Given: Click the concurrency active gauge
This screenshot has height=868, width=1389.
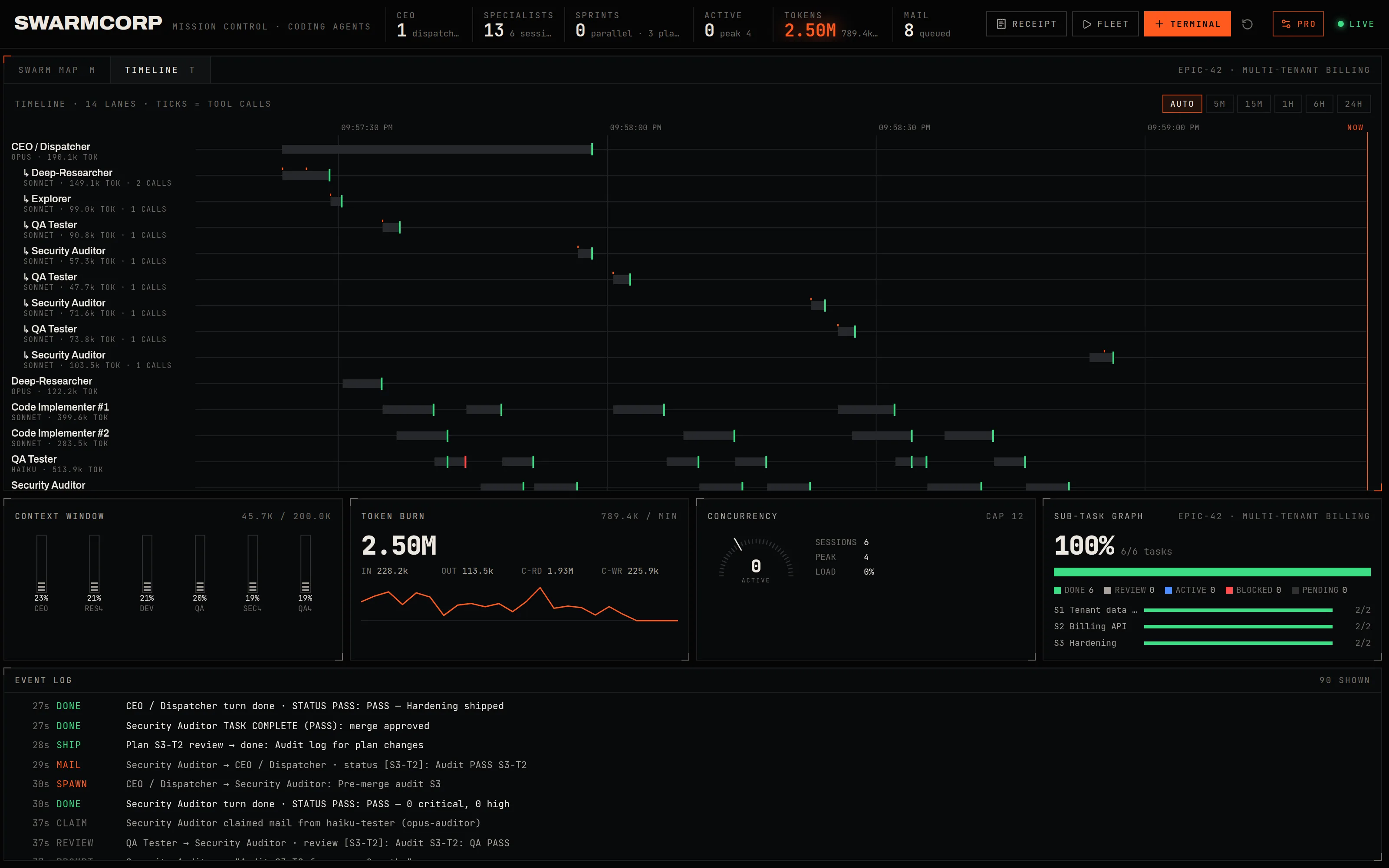Looking at the screenshot, I should pyautogui.click(x=756, y=561).
